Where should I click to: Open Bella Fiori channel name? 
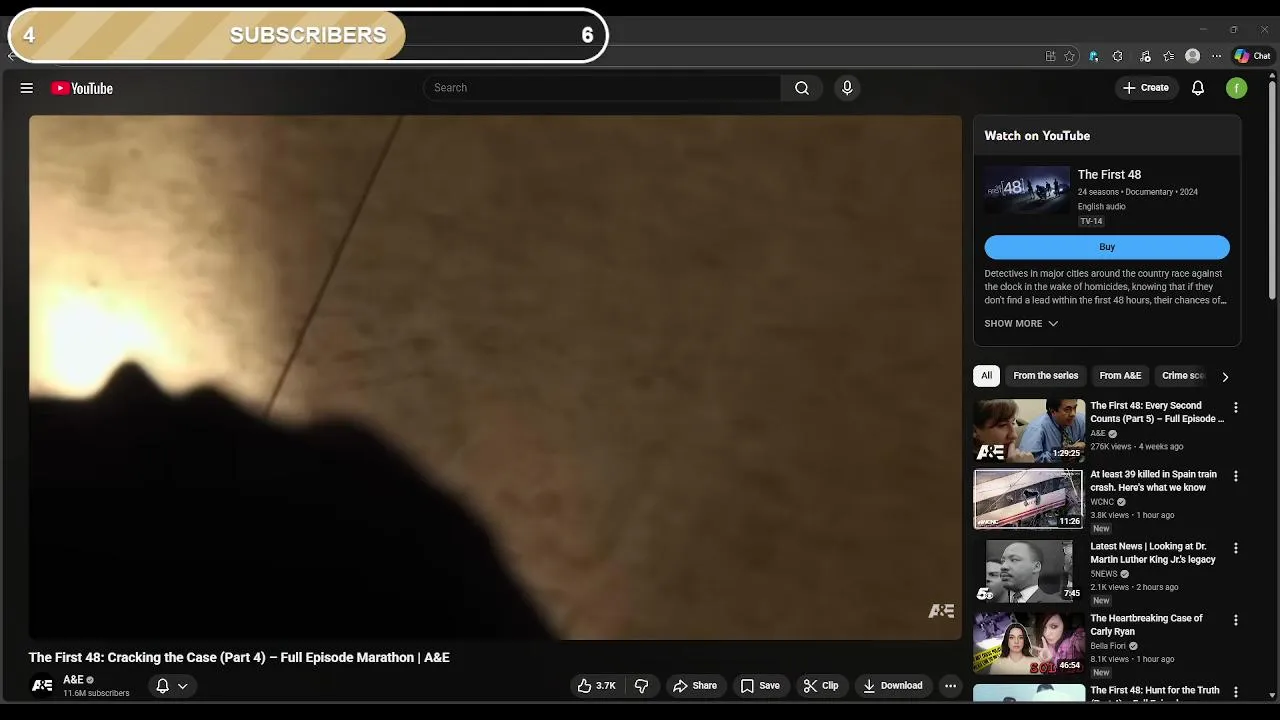1108,646
